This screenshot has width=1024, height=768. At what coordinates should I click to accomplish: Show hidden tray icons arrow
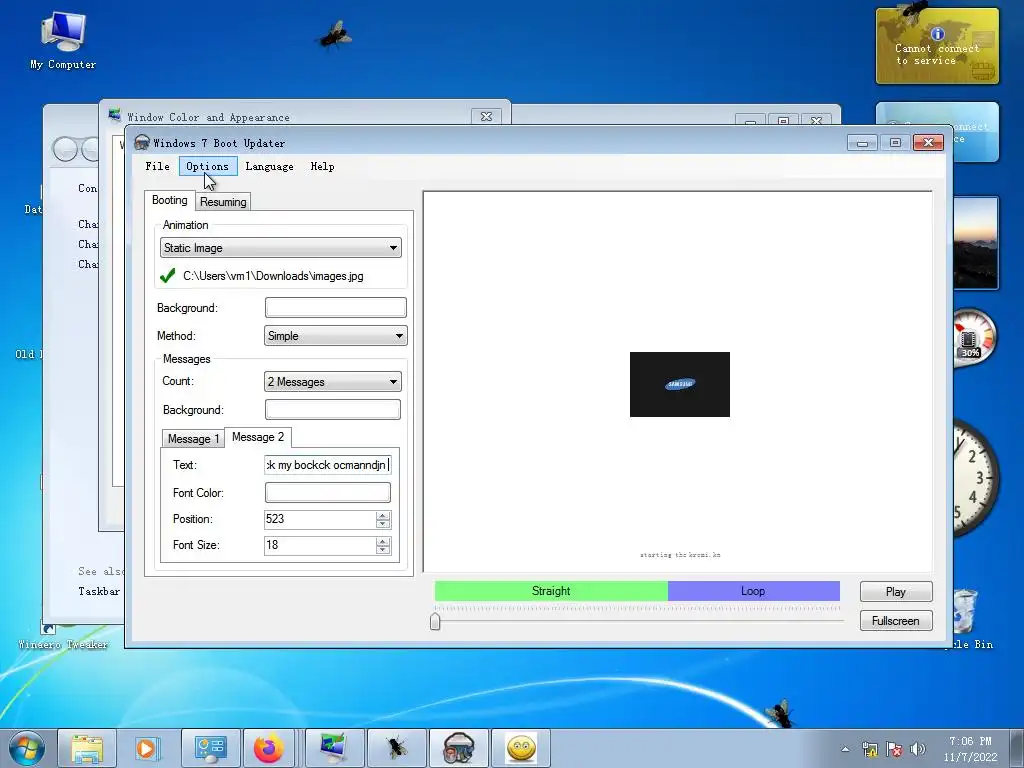(x=845, y=749)
